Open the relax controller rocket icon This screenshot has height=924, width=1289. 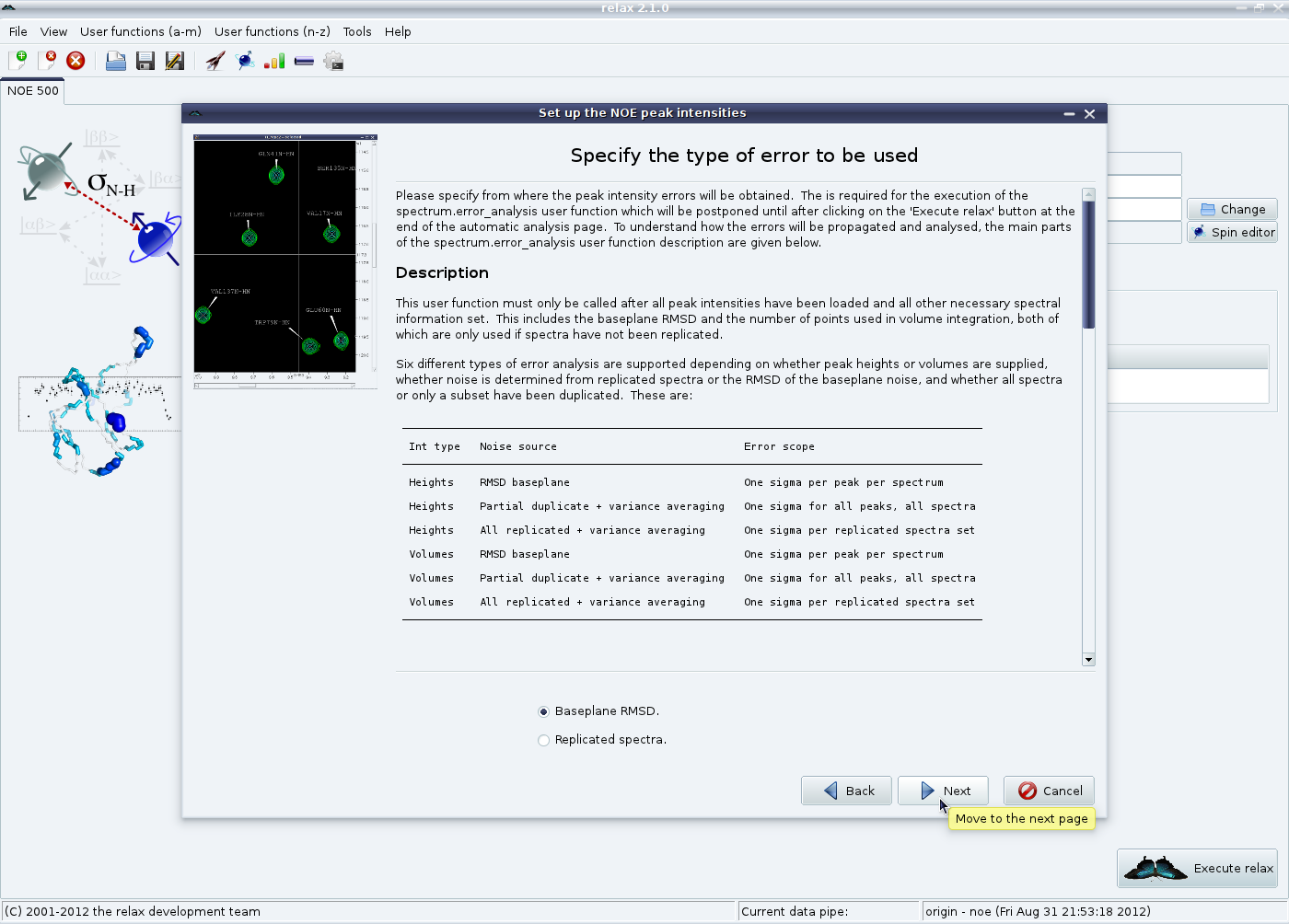[215, 62]
